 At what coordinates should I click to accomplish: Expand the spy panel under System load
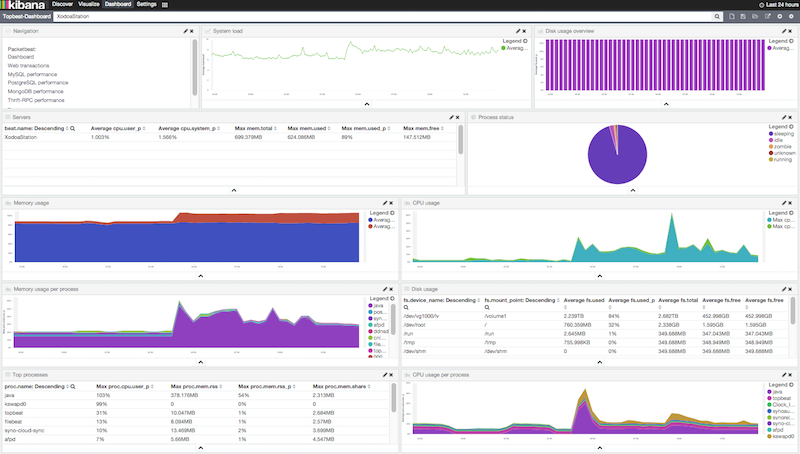coord(366,104)
